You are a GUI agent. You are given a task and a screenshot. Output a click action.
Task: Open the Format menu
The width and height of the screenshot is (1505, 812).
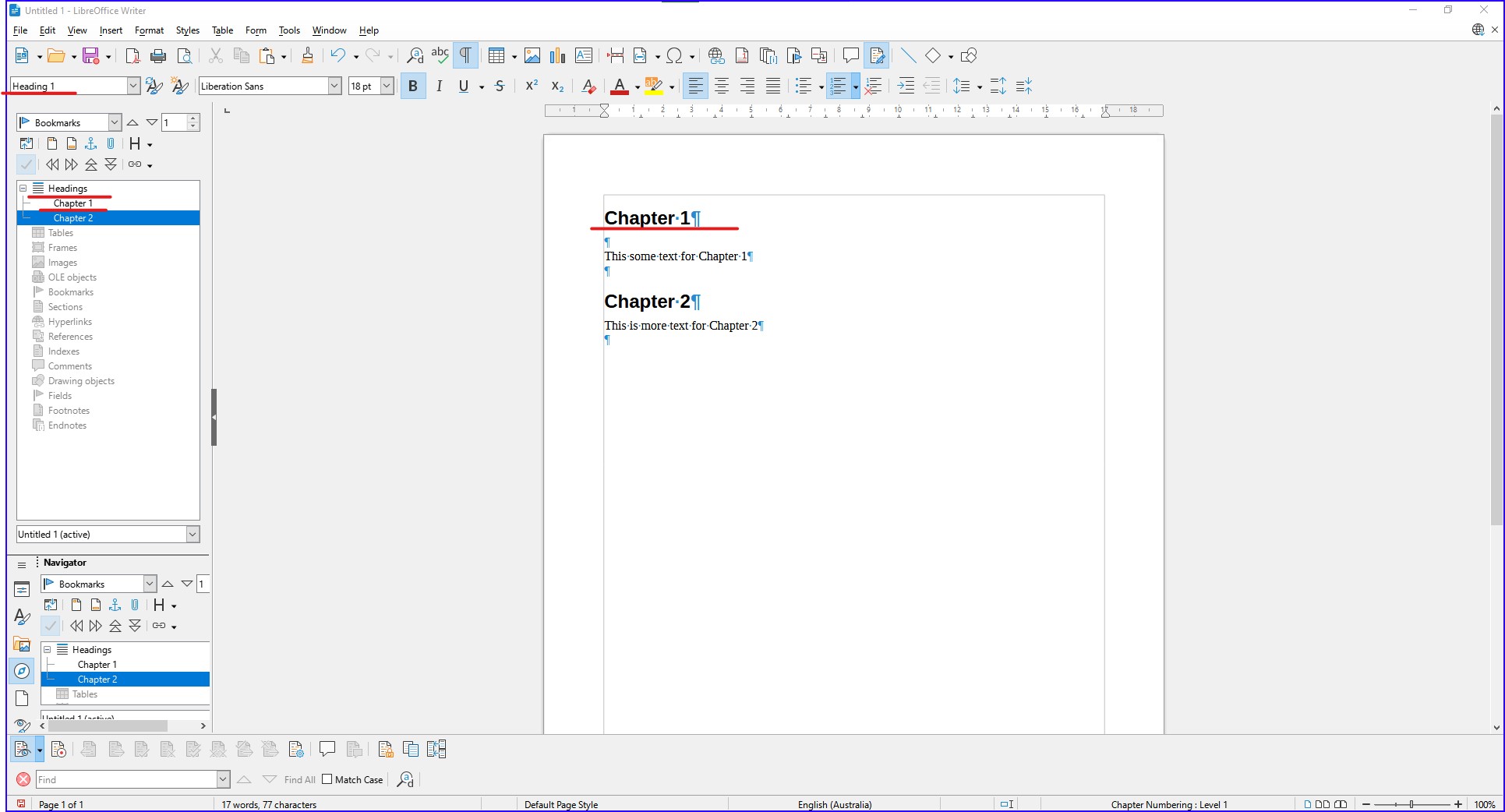[x=149, y=30]
